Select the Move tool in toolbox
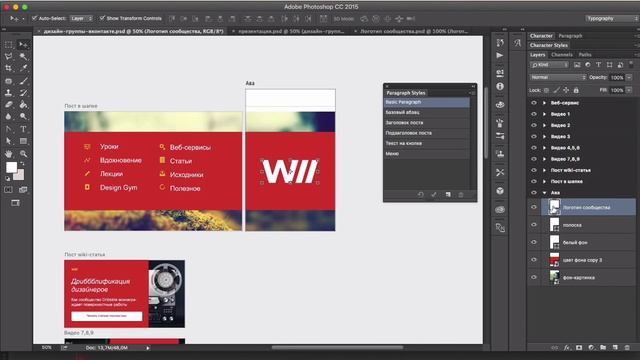The height and width of the screenshot is (360, 640). pyautogui.click(x=23, y=44)
